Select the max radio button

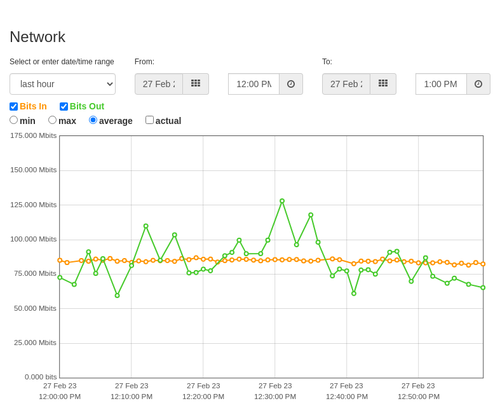coord(52,120)
